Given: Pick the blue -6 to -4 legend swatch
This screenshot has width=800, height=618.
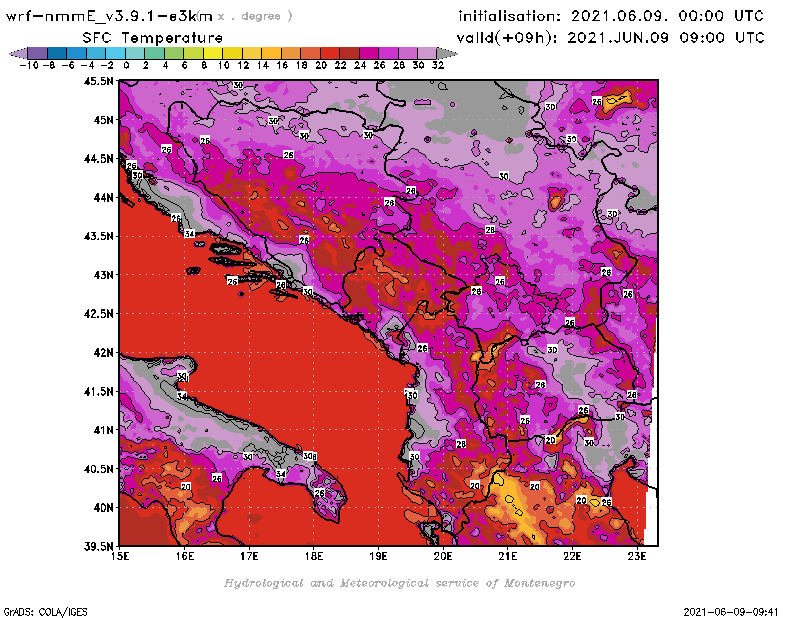Looking at the screenshot, I should click(x=77, y=53).
